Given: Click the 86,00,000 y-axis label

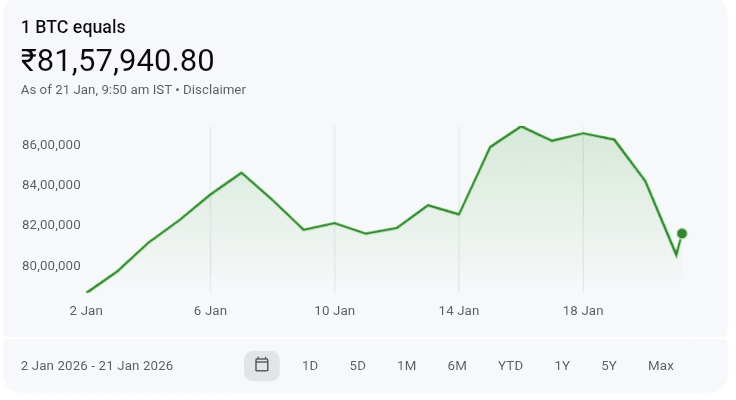Looking at the screenshot, I should (x=51, y=145).
